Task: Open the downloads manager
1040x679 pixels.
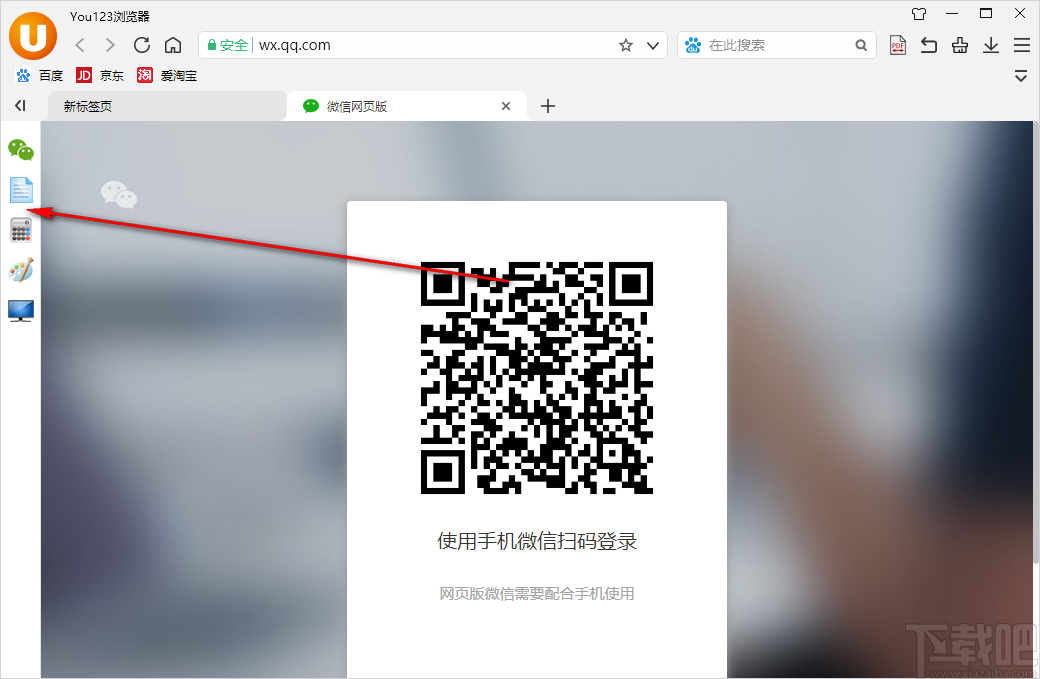Action: (x=991, y=45)
